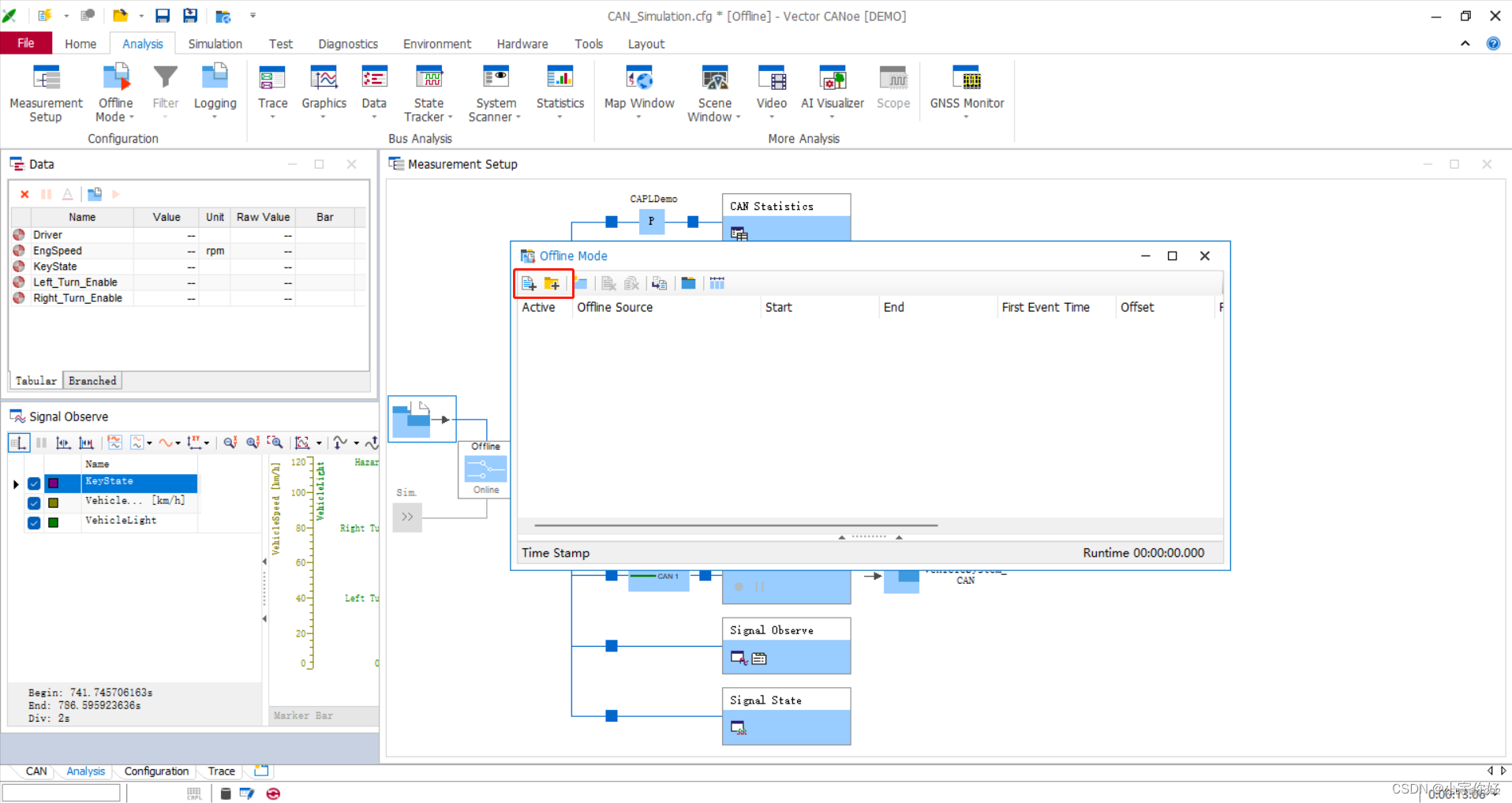Click the green VehicleLight color swatch

click(54, 522)
